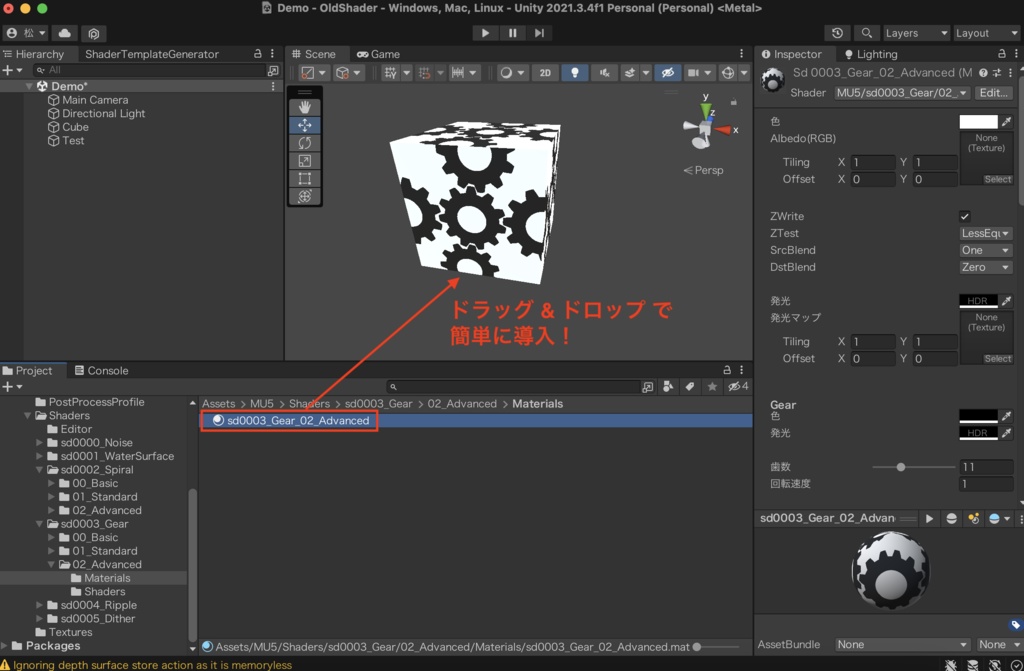Select the Hand tool in Scene view
Image resolution: width=1024 pixels, height=671 pixels.
coord(304,107)
